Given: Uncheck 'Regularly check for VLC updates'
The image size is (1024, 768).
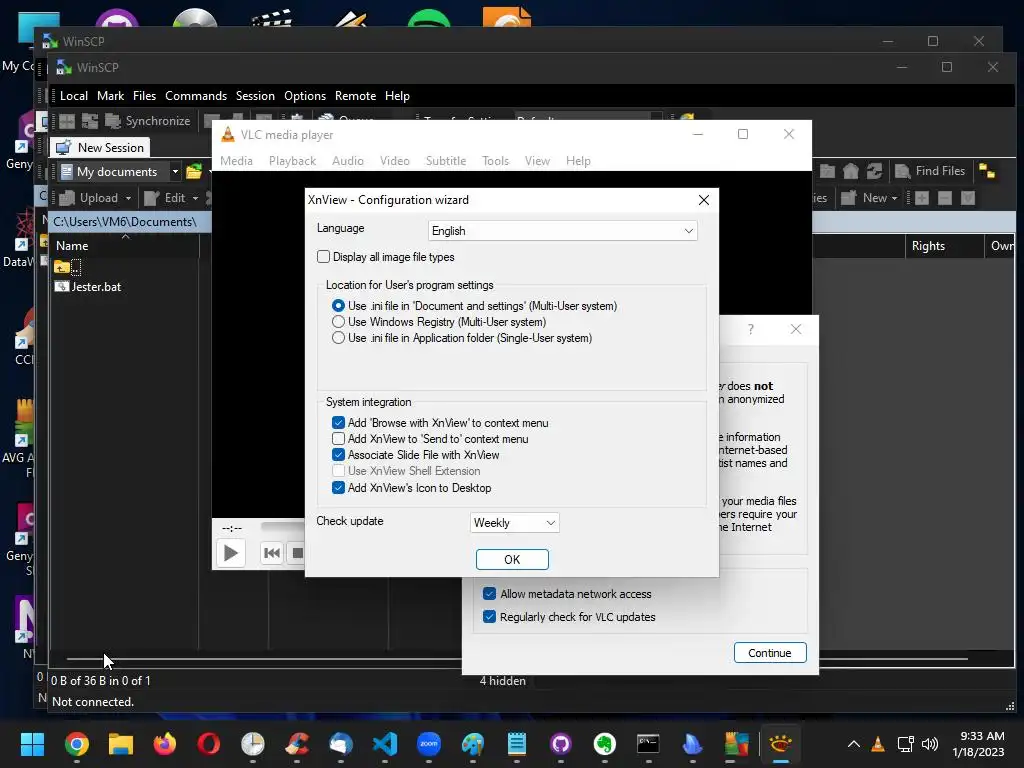Looking at the screenshot, I should coord(489,616).
